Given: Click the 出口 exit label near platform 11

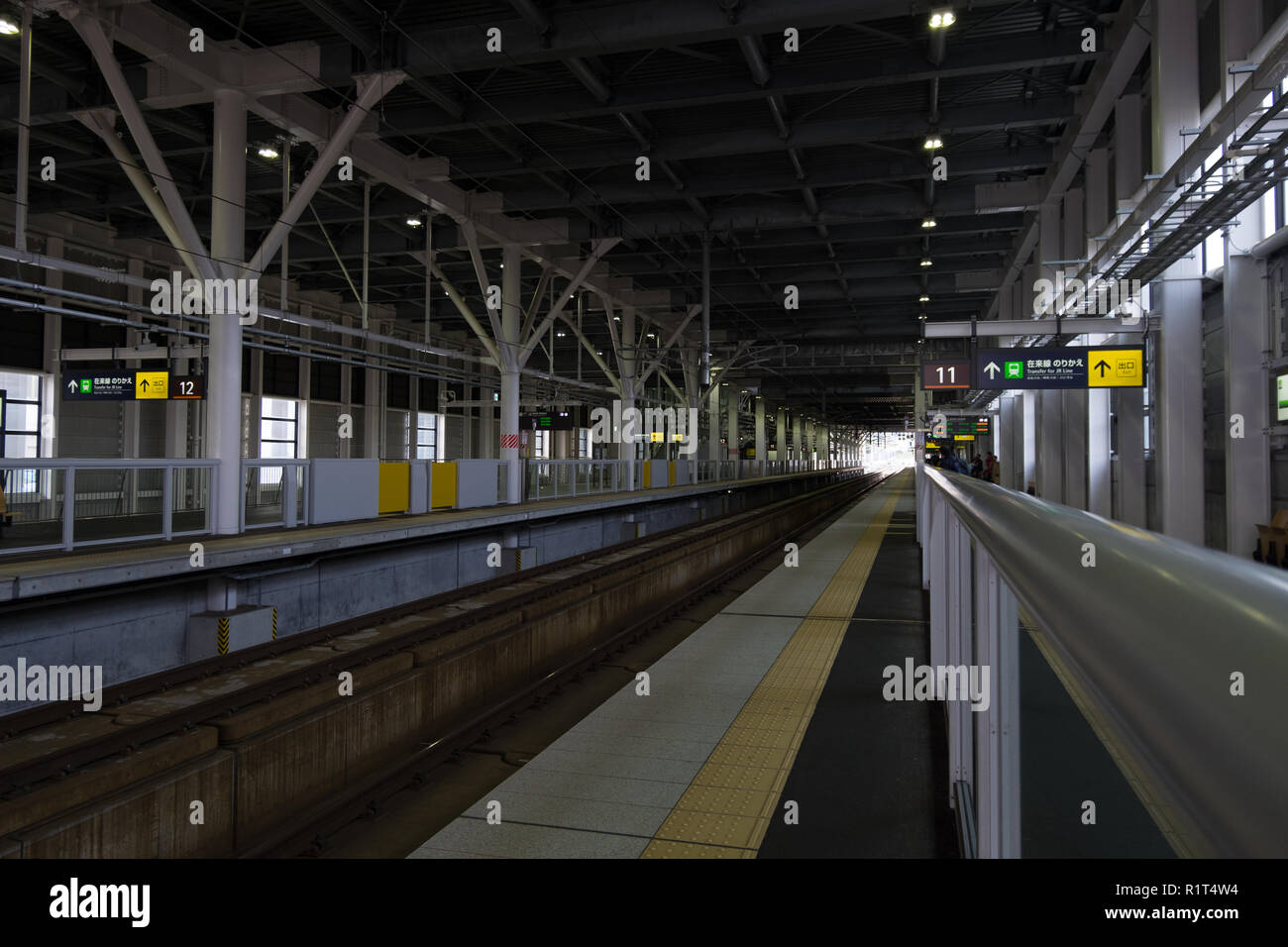Looking at the screenshot, I should click(x=1127, y=366).
